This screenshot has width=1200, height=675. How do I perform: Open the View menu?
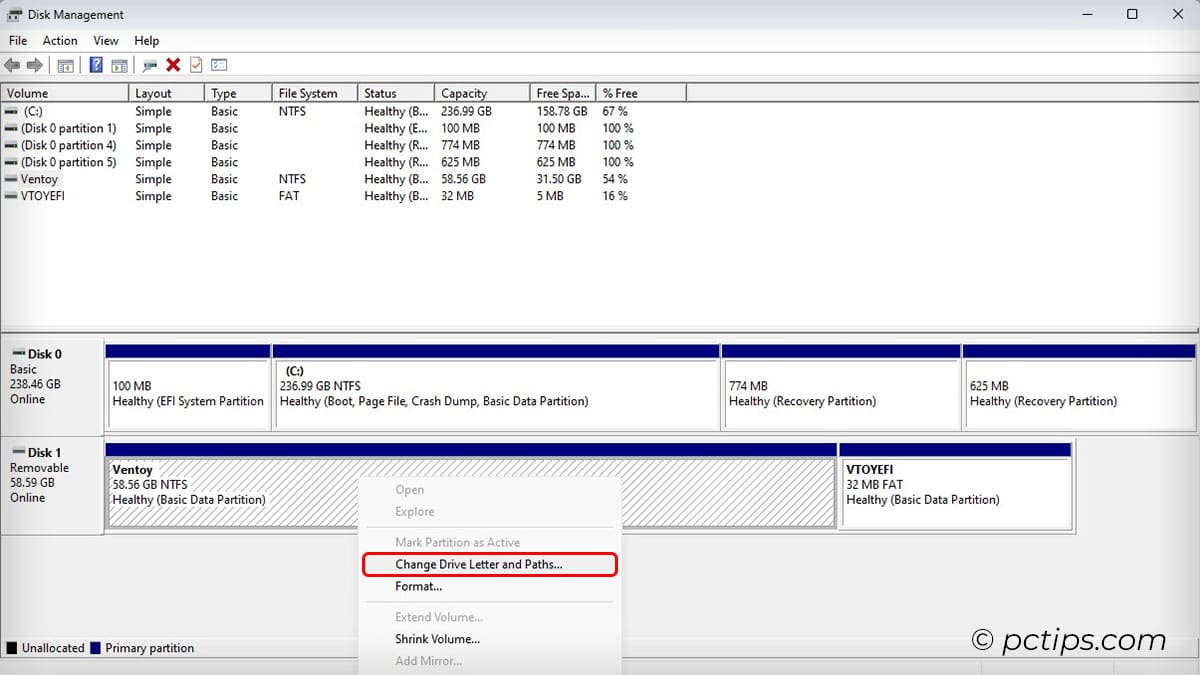tap(105, 40)
